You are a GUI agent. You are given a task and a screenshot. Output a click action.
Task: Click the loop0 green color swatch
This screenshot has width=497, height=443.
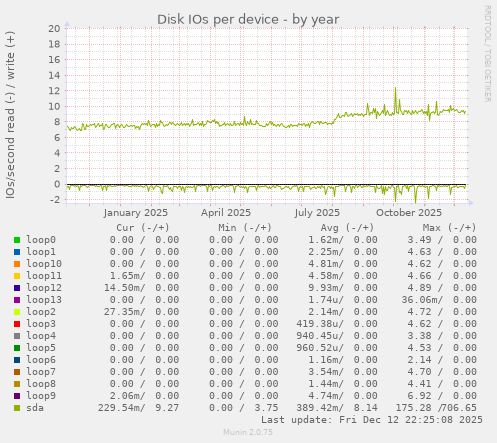pos(17,240)
